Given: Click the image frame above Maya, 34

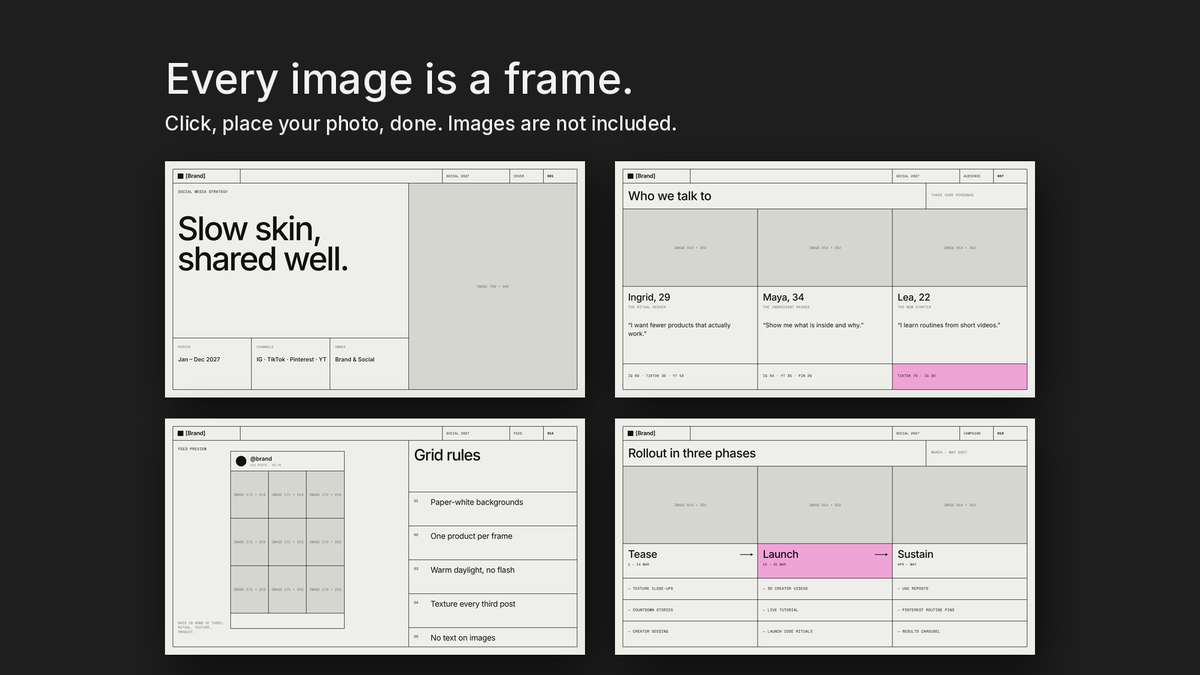Looking at the screenshot, I should coord(825,247).
